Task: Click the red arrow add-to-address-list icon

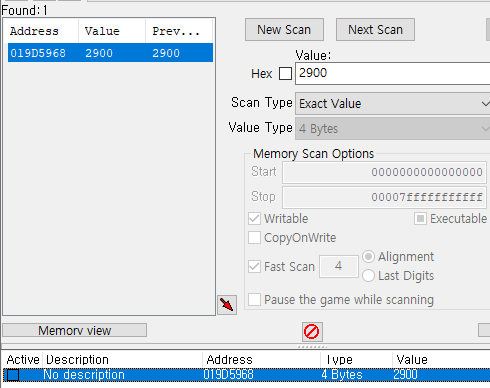Action: [227, 305]
